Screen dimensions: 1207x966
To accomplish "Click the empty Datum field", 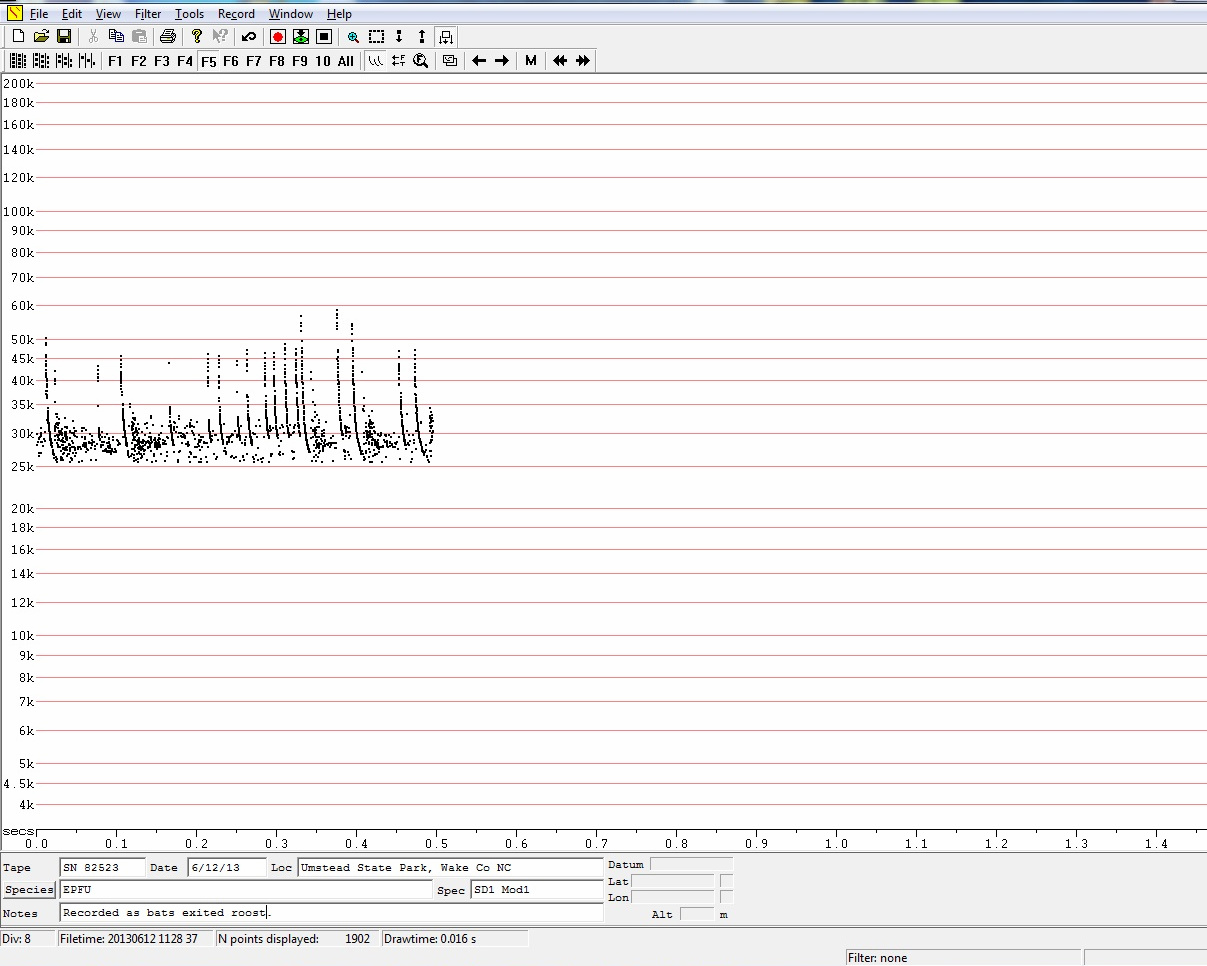I will pyautogui.click(x=691, y=864).
